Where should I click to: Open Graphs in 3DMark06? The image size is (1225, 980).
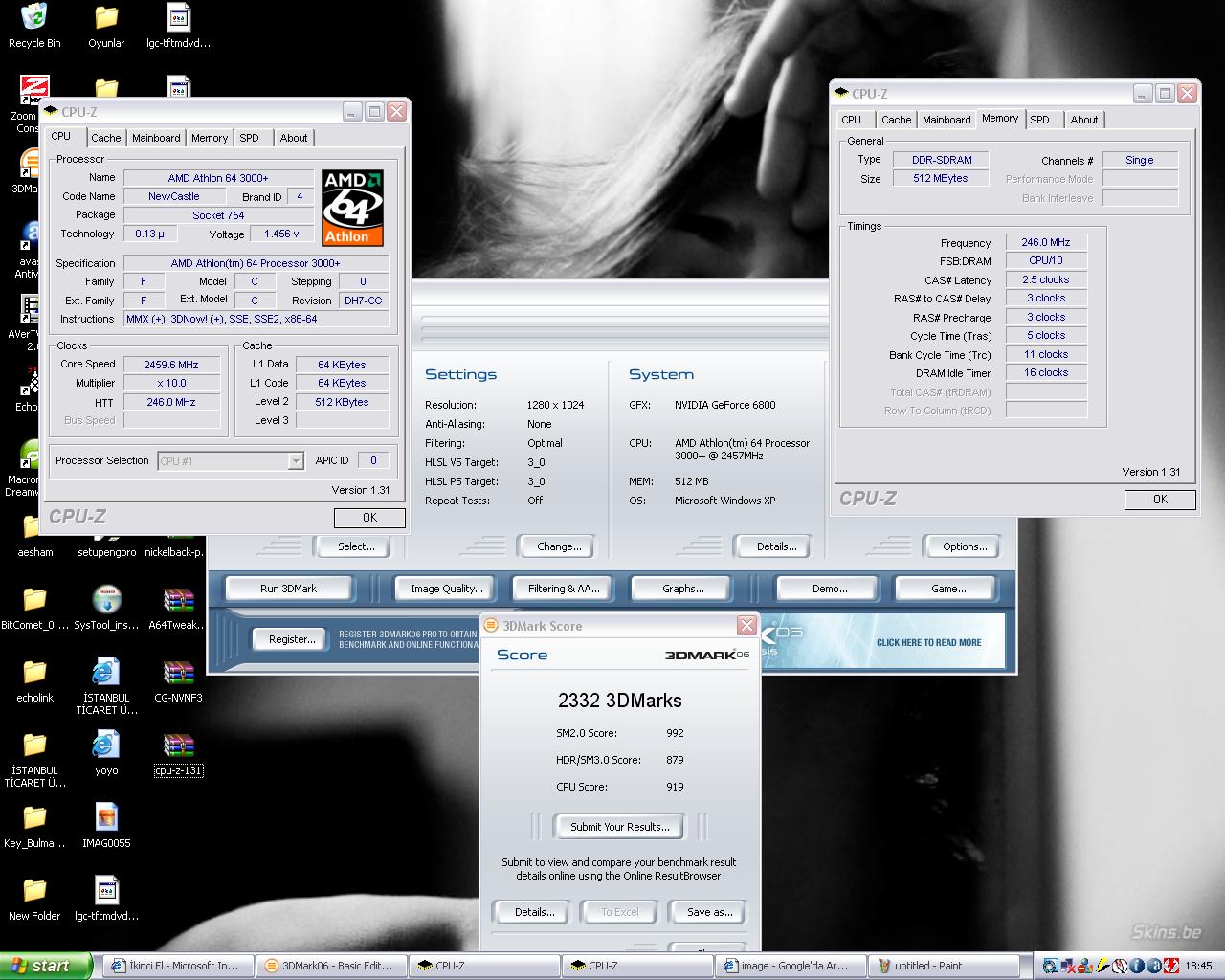coord(682,589)
